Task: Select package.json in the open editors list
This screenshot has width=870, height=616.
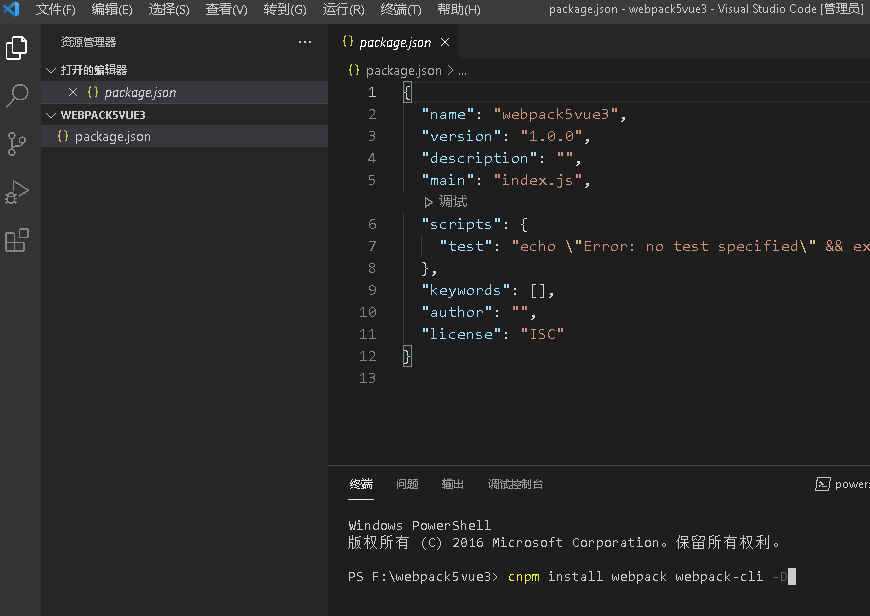Action: tap(184, 92)
